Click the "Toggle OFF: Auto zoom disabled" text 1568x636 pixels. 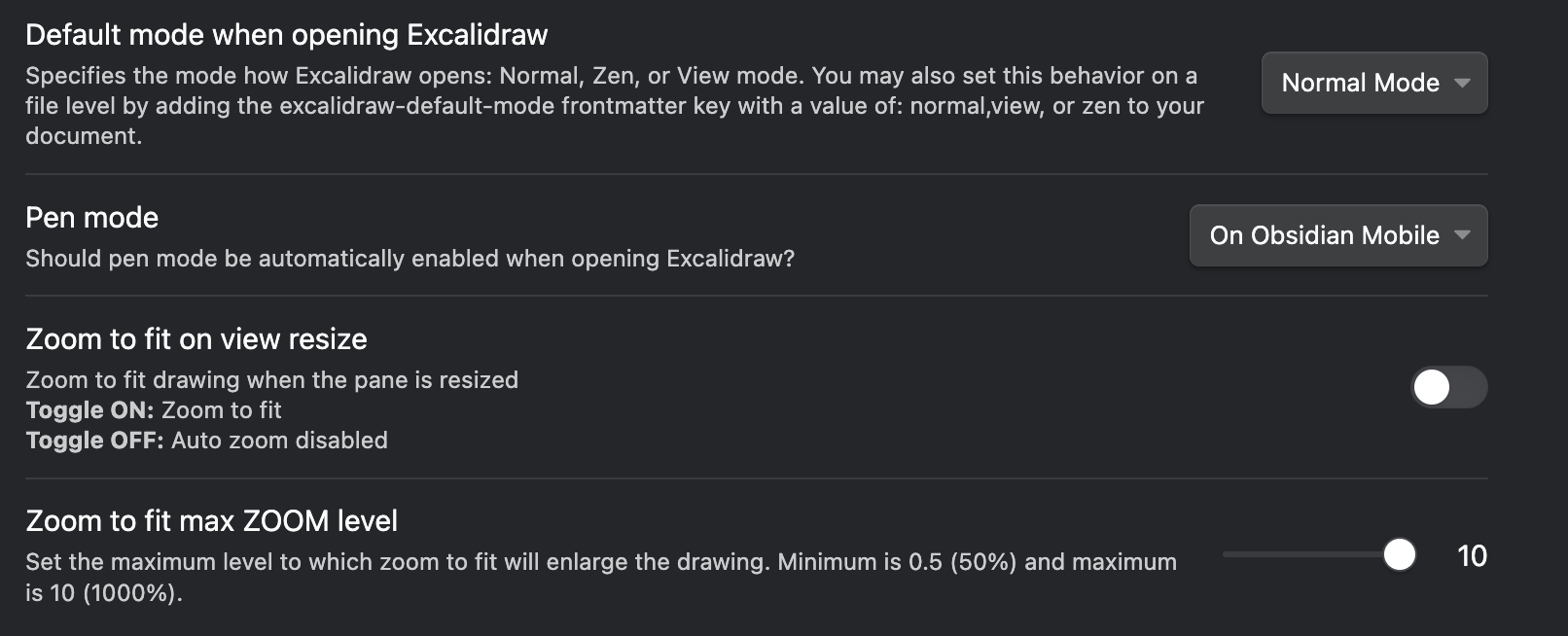(x=206, y=440)
